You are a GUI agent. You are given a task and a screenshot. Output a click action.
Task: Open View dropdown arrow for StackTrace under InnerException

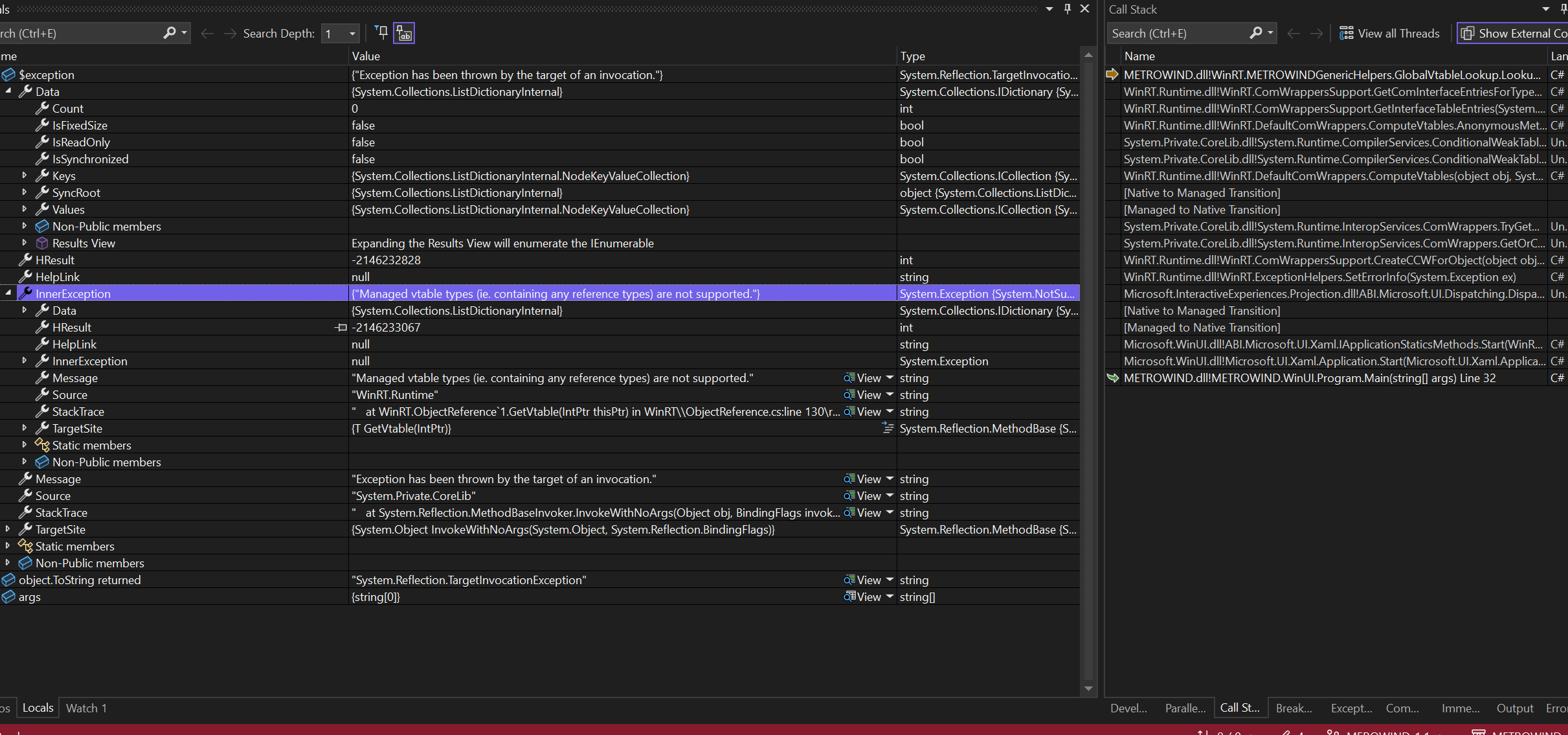tap(890, 411)
